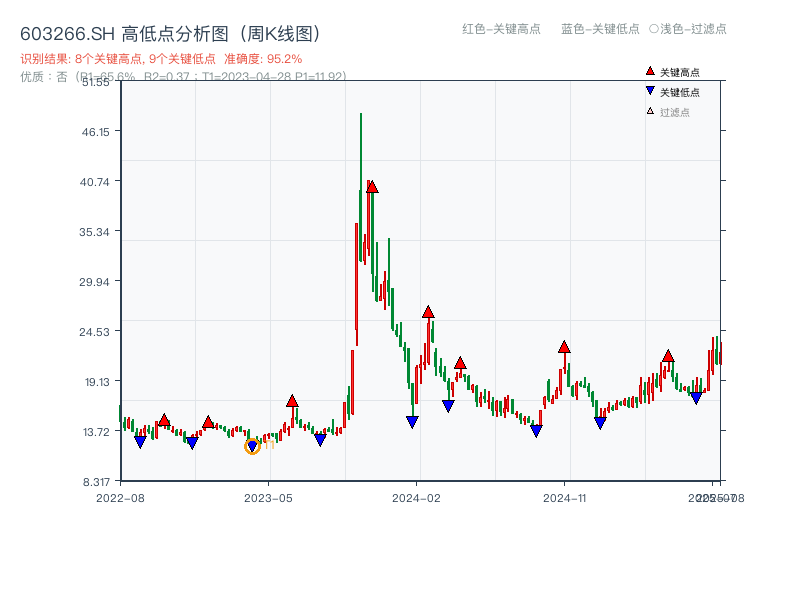Select the 2024-02 label on the x-axis
Viewport: 800px width, 600px height.
pos(416,497)
